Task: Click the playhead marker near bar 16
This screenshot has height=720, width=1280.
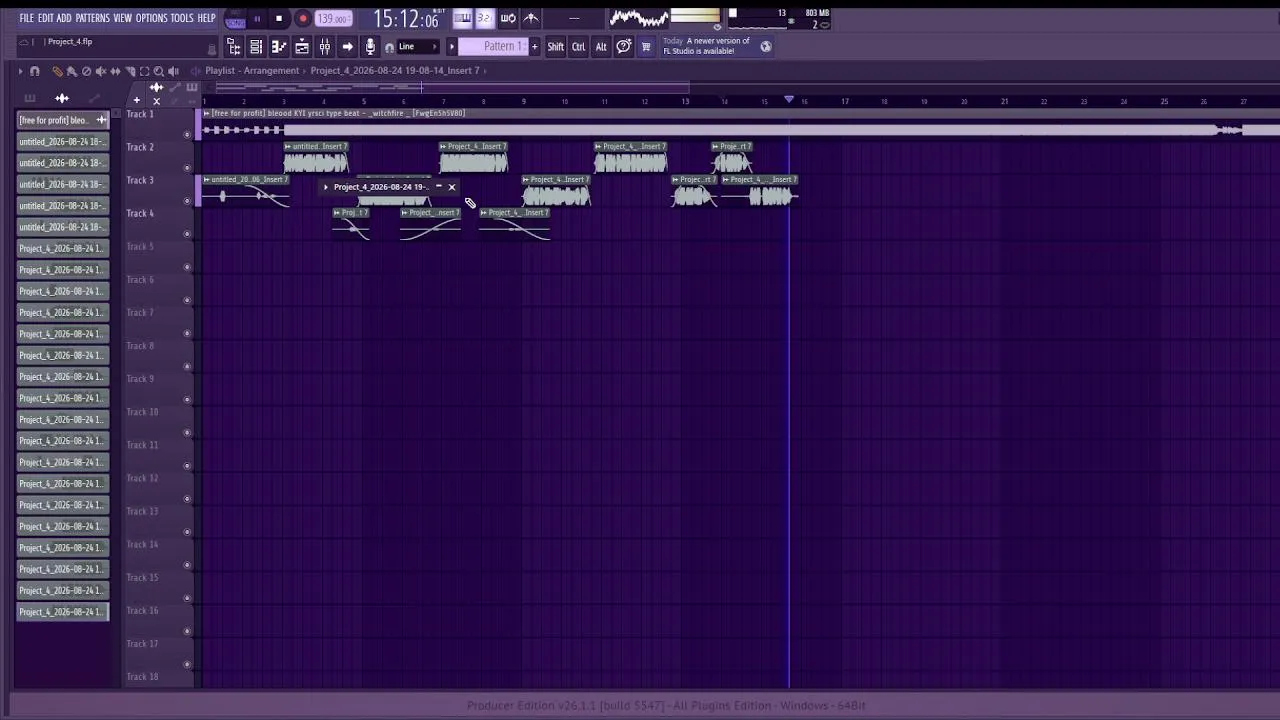Action: click(789, 100)
